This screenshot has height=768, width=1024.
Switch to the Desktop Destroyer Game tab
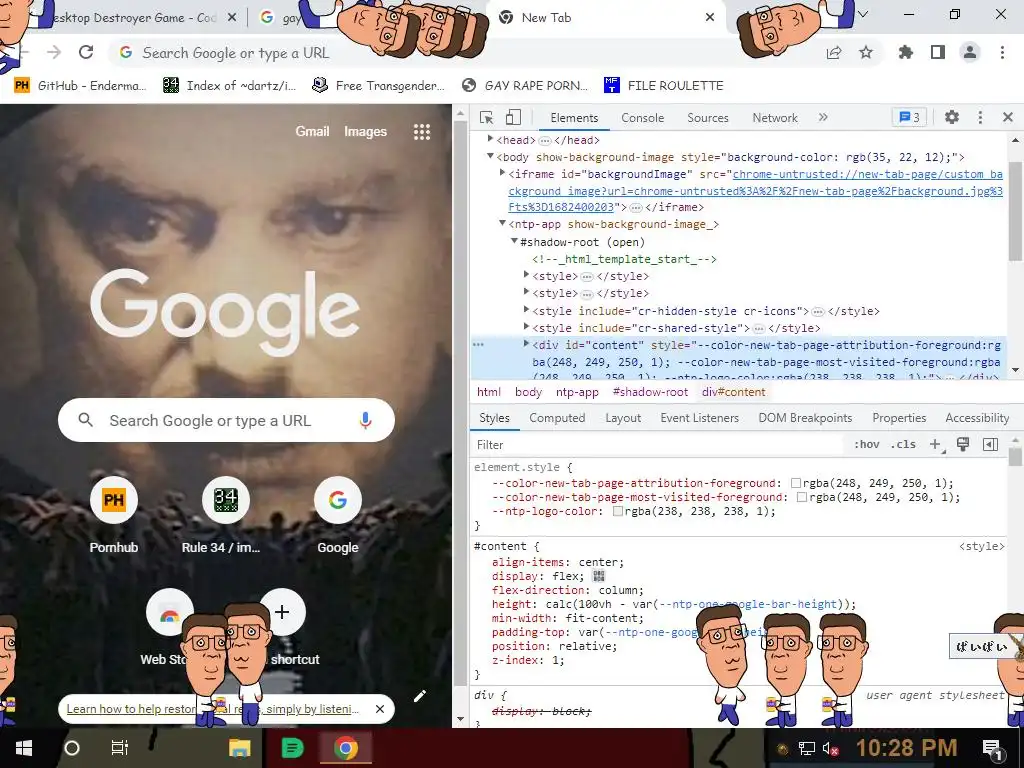coord(133,18)
